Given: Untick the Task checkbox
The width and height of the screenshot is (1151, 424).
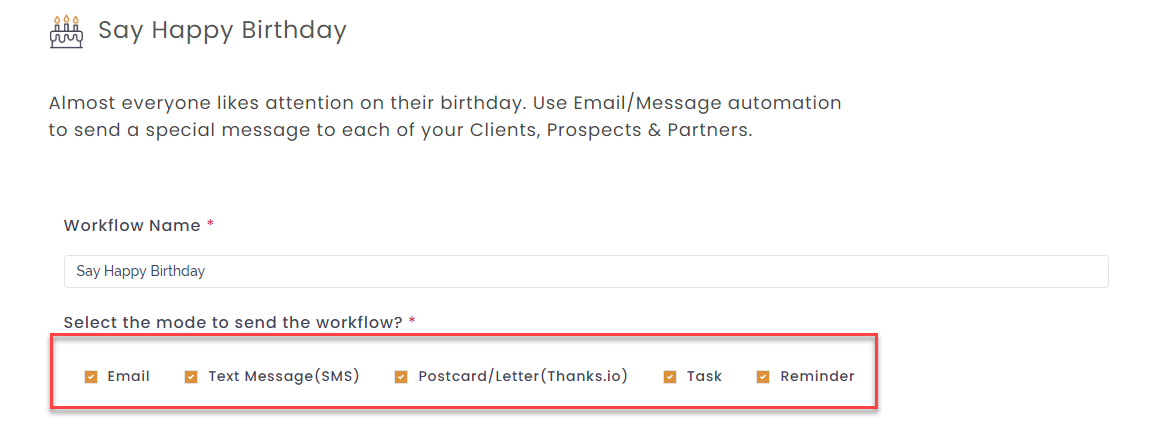Looking at the screenshot, I should point(669,377).
